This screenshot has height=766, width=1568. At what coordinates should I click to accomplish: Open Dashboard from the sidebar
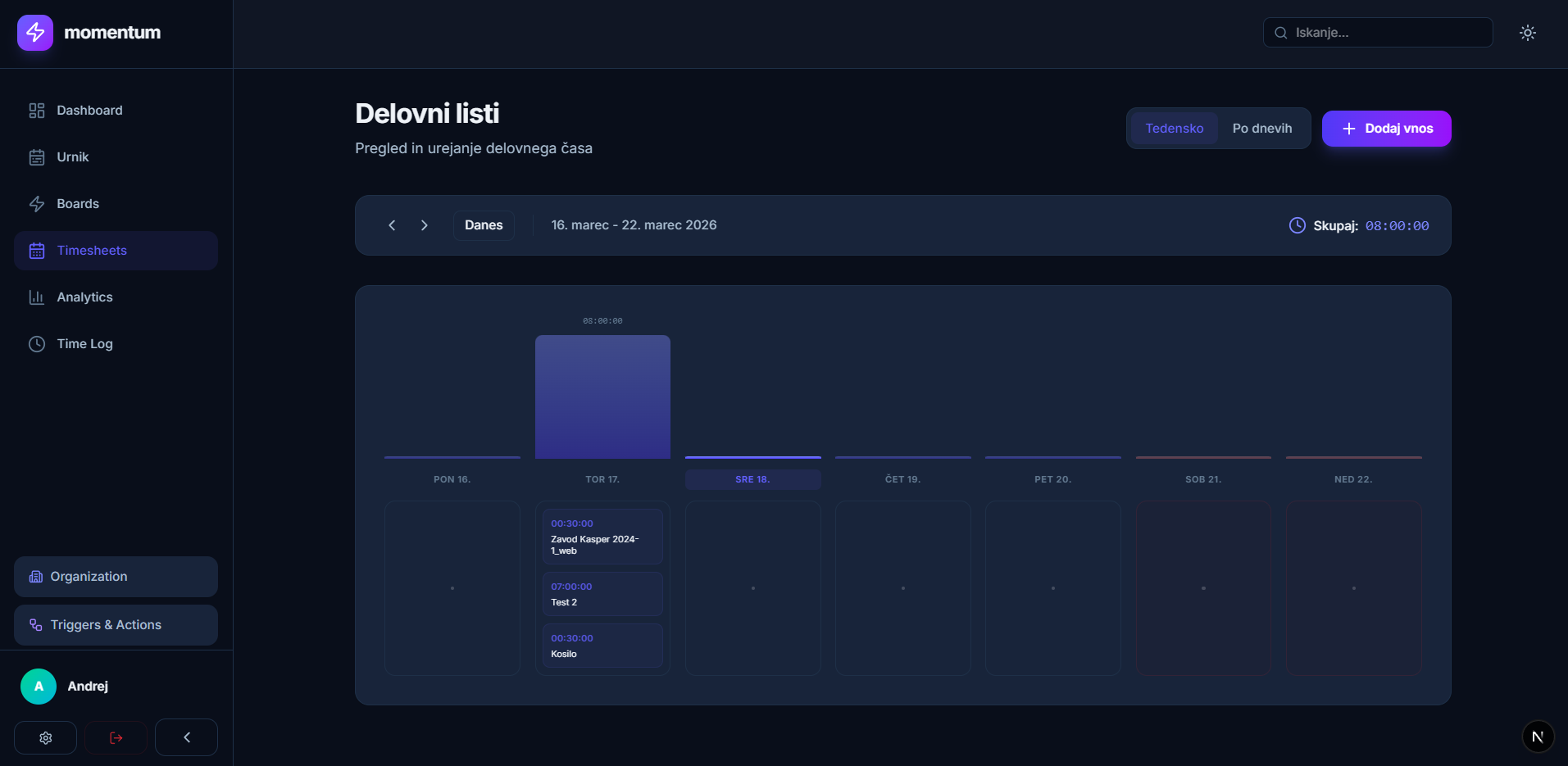click(x=89, y=111)
